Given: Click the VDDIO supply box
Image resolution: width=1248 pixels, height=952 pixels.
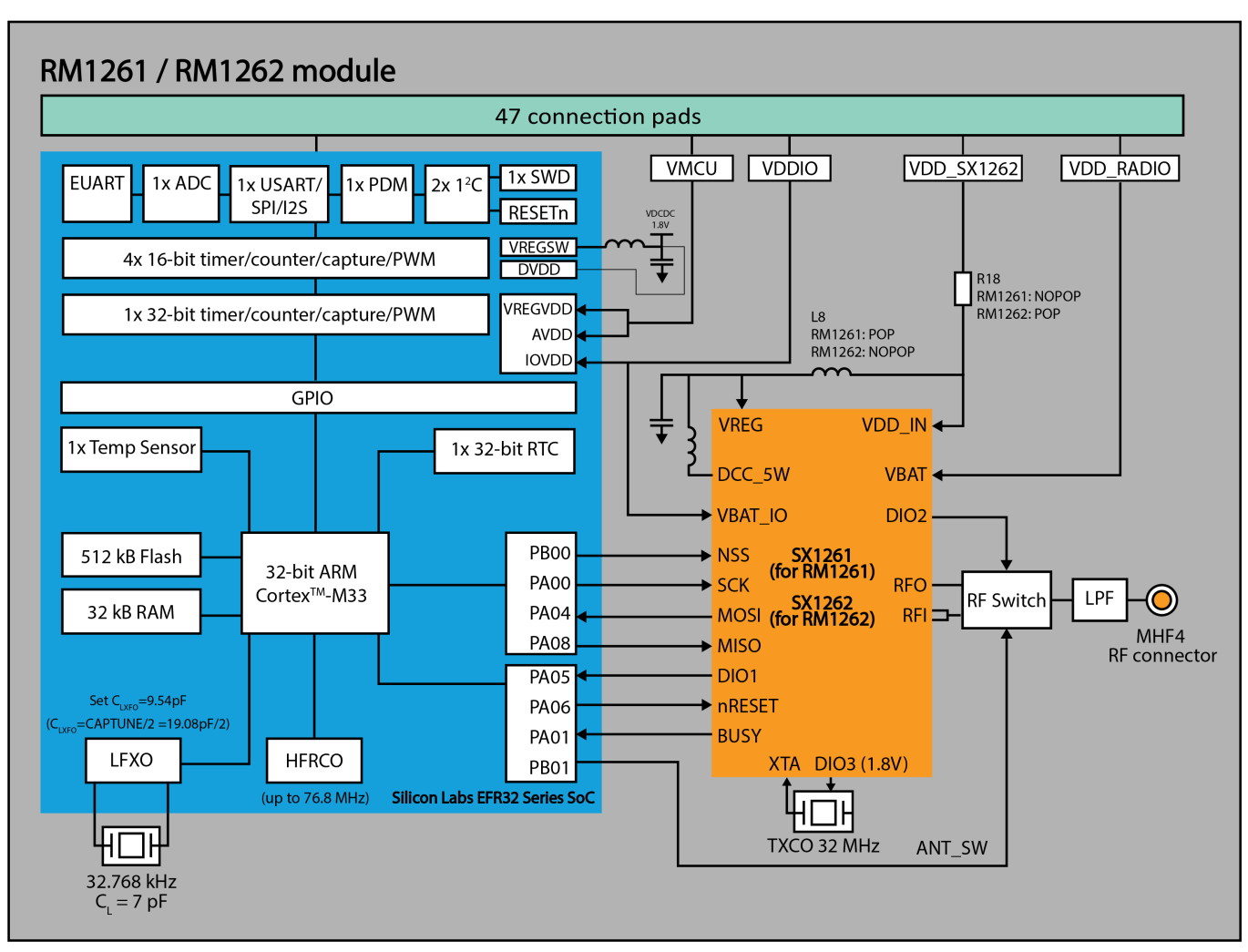Looking at the screenshot, I should click(x=790, y=169).
